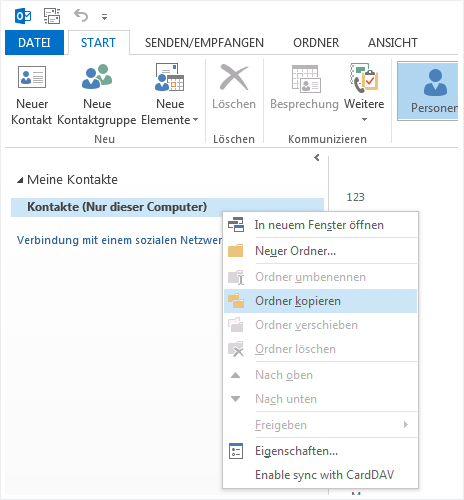This screenshot has height=500, width=464.
Task: Open the DATEI tab
Action: [34, 42]
